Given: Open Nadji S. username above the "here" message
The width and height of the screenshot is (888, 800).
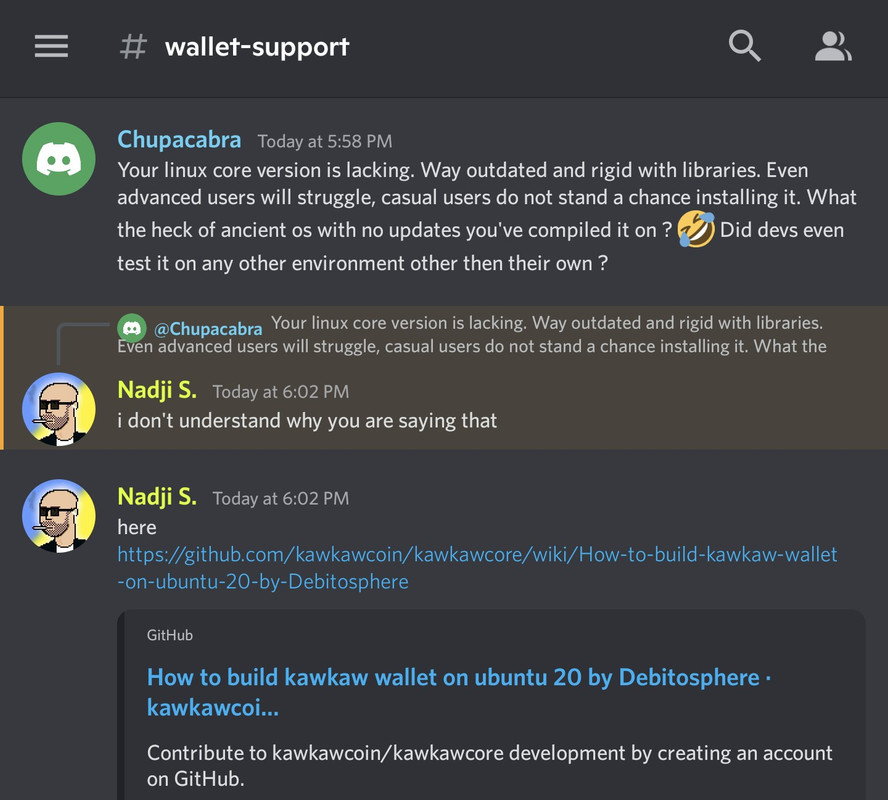Looking at the screenshot, I should [157, 497].
